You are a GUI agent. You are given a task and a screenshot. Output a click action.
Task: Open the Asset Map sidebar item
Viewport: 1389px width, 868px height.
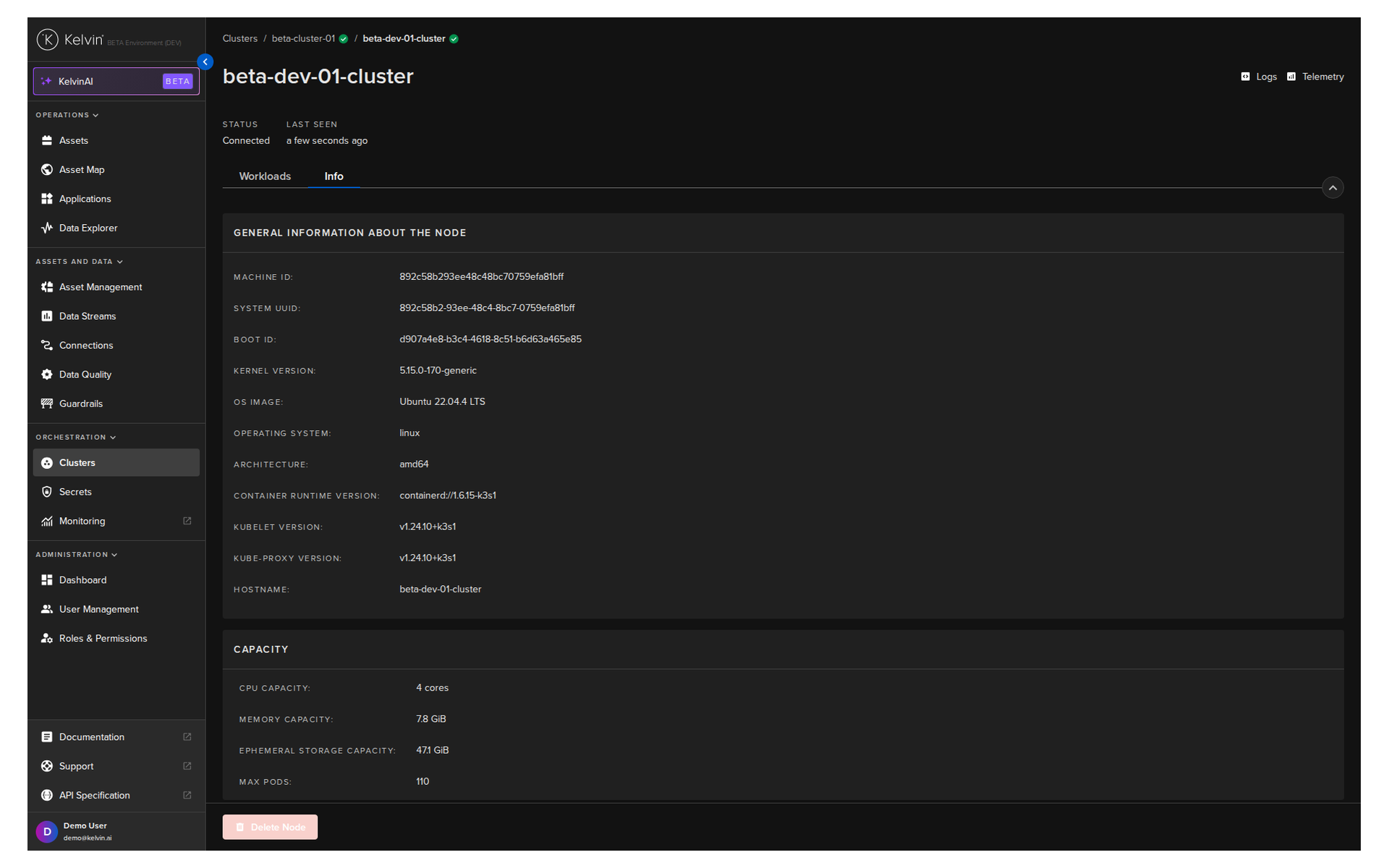[81, 169]
